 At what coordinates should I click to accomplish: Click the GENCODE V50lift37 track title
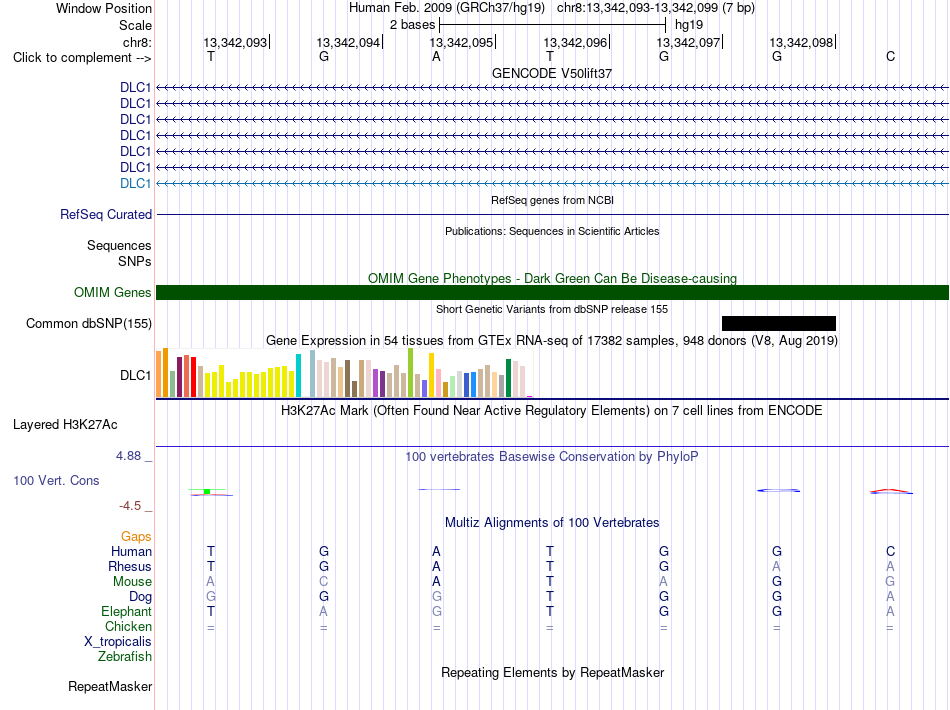(x=552, y=73)
